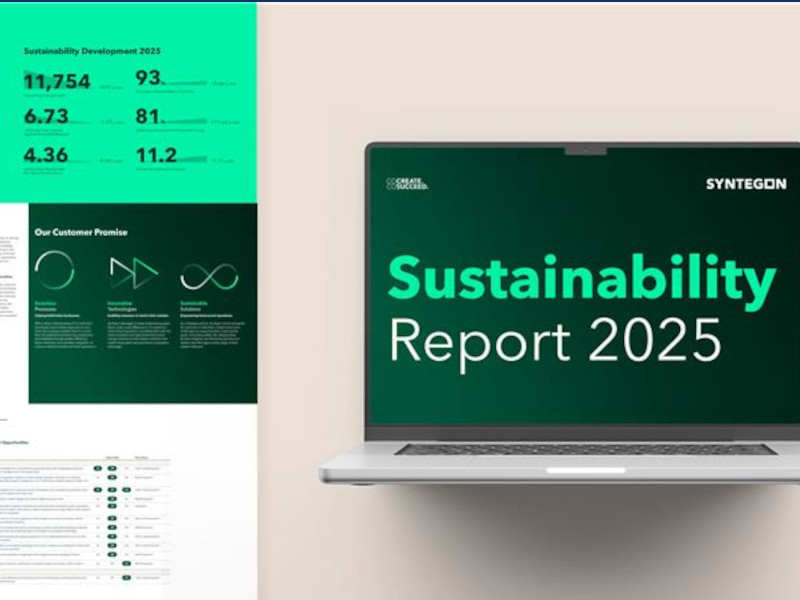Open the Our Customer Promise heading

point(81,232)
